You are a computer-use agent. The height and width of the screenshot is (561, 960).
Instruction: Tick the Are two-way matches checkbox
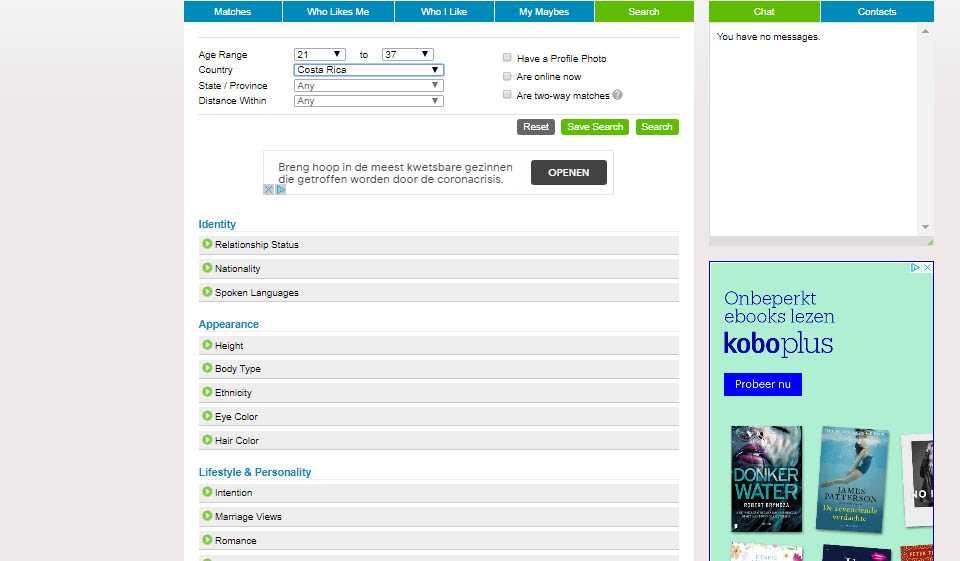(x=508, y=95)
